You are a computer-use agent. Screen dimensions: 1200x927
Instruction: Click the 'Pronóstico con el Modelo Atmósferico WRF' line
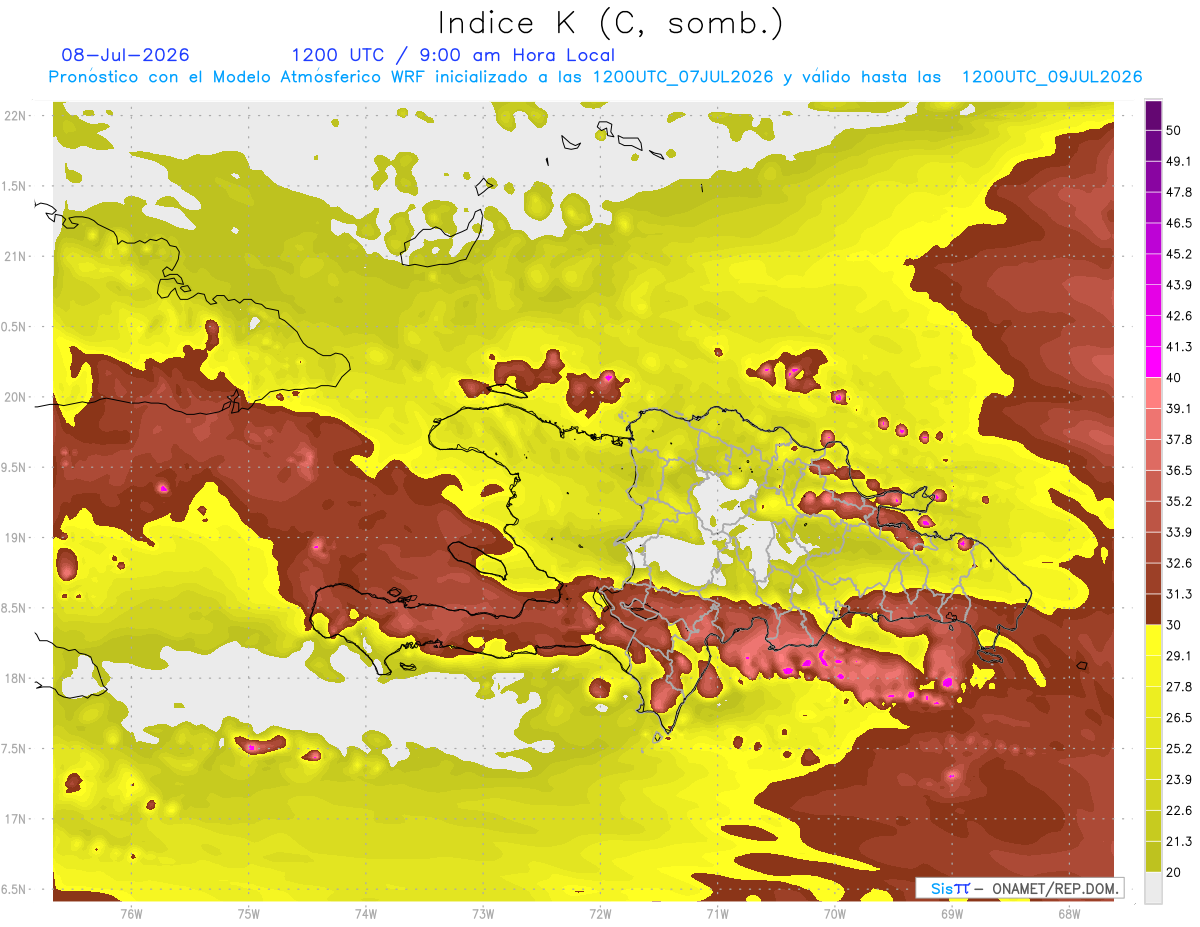[x=595, y=77]
